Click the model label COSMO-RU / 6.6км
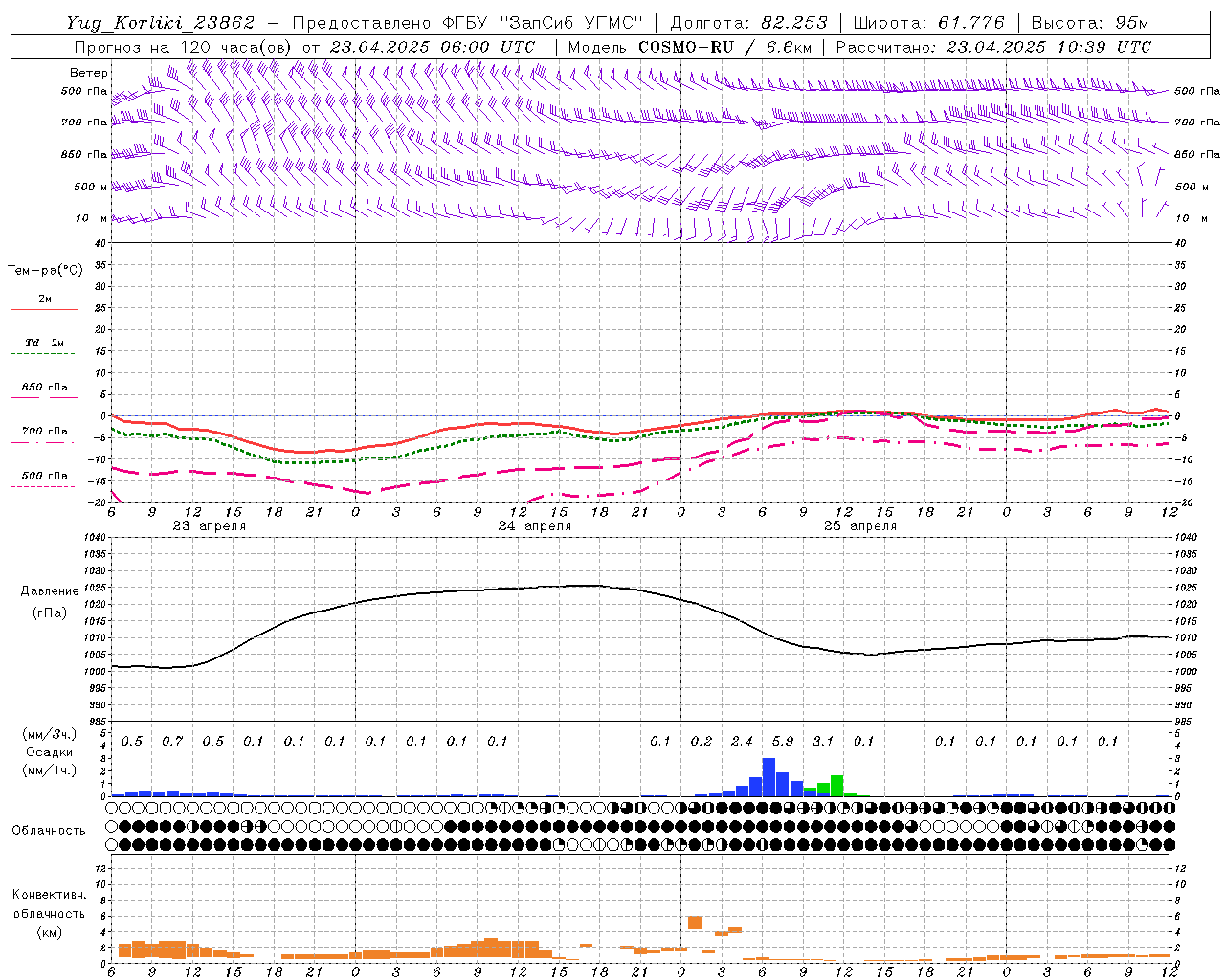1225x980 pixels. (725, 47)
